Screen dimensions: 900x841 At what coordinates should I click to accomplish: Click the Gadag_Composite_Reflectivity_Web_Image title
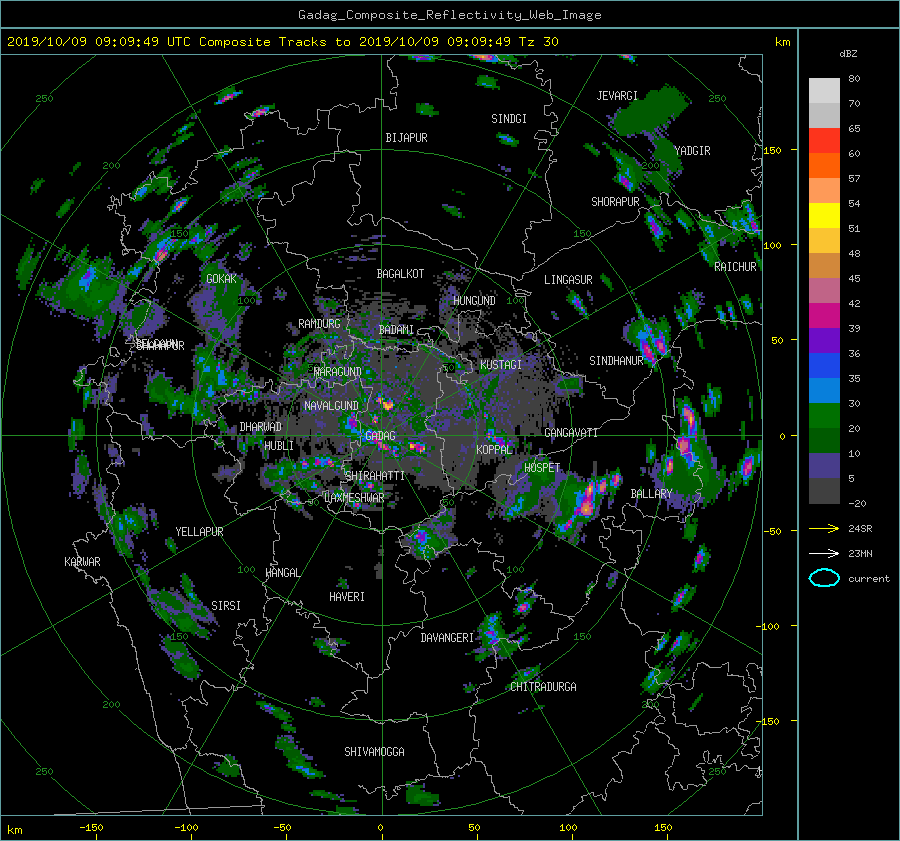point(449,15)
